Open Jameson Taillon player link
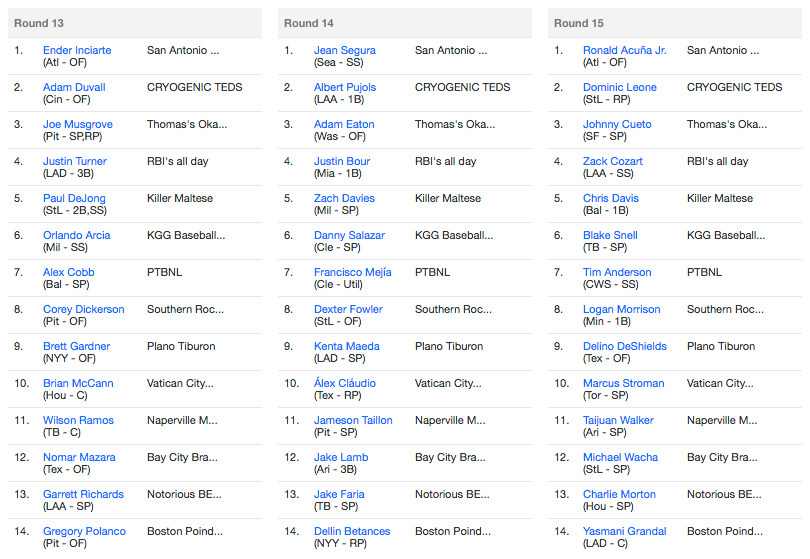Image resolution: width=810 pixels, height=559 pixels. tap(353, 421)
